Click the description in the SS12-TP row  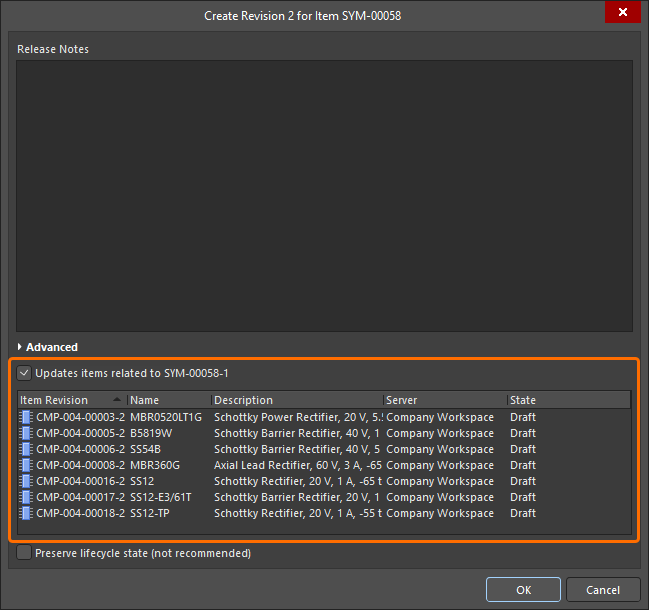(298, 513)
